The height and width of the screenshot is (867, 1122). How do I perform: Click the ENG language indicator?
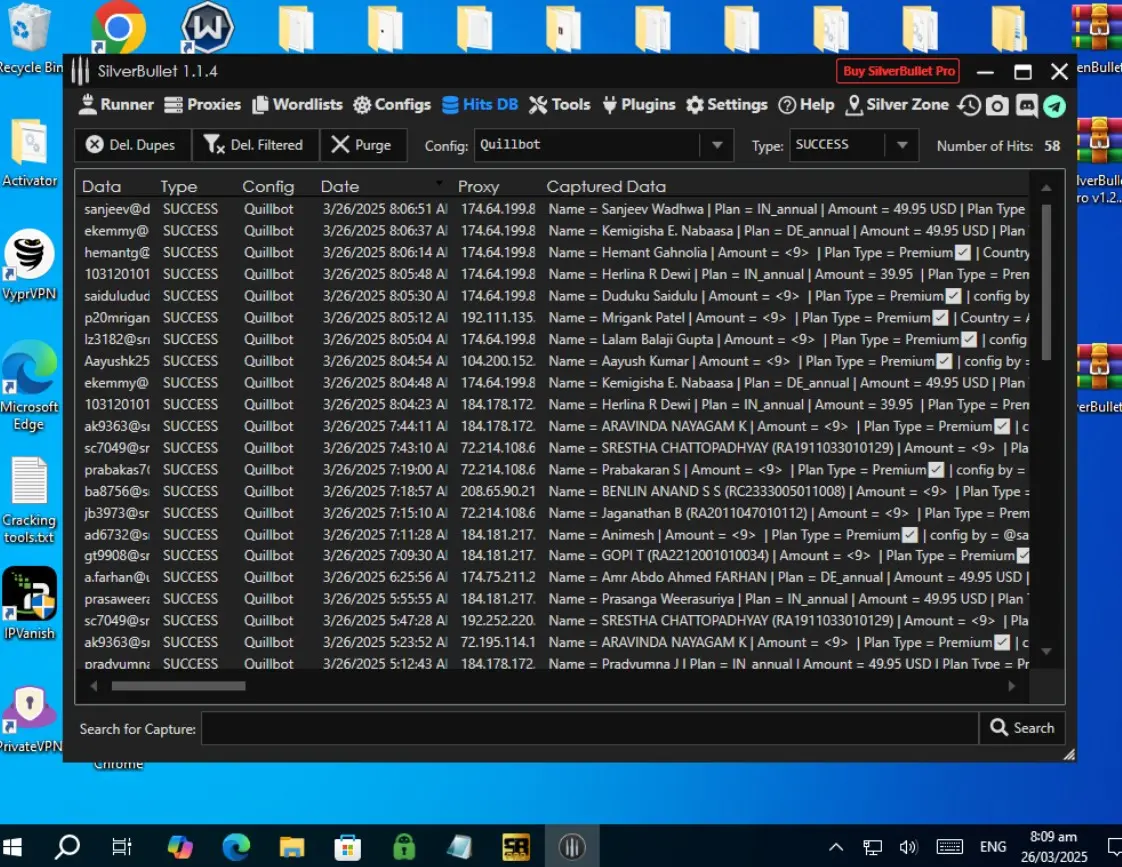(x=992, y=848)
